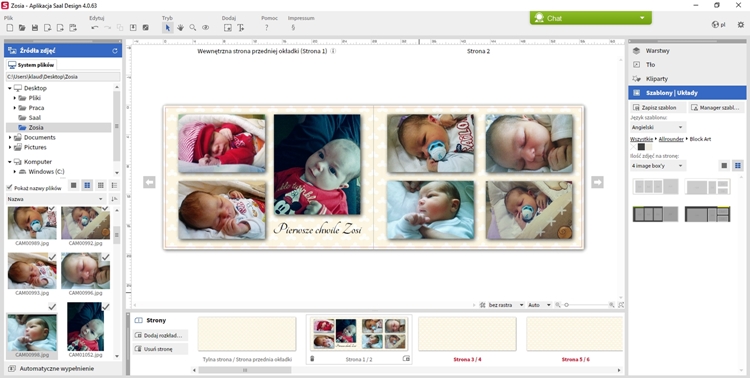Image resolution: width=750 pixels, height=378 pixels.
Task: Switch file view to single large thumbnail
Action: coord(74,185)
